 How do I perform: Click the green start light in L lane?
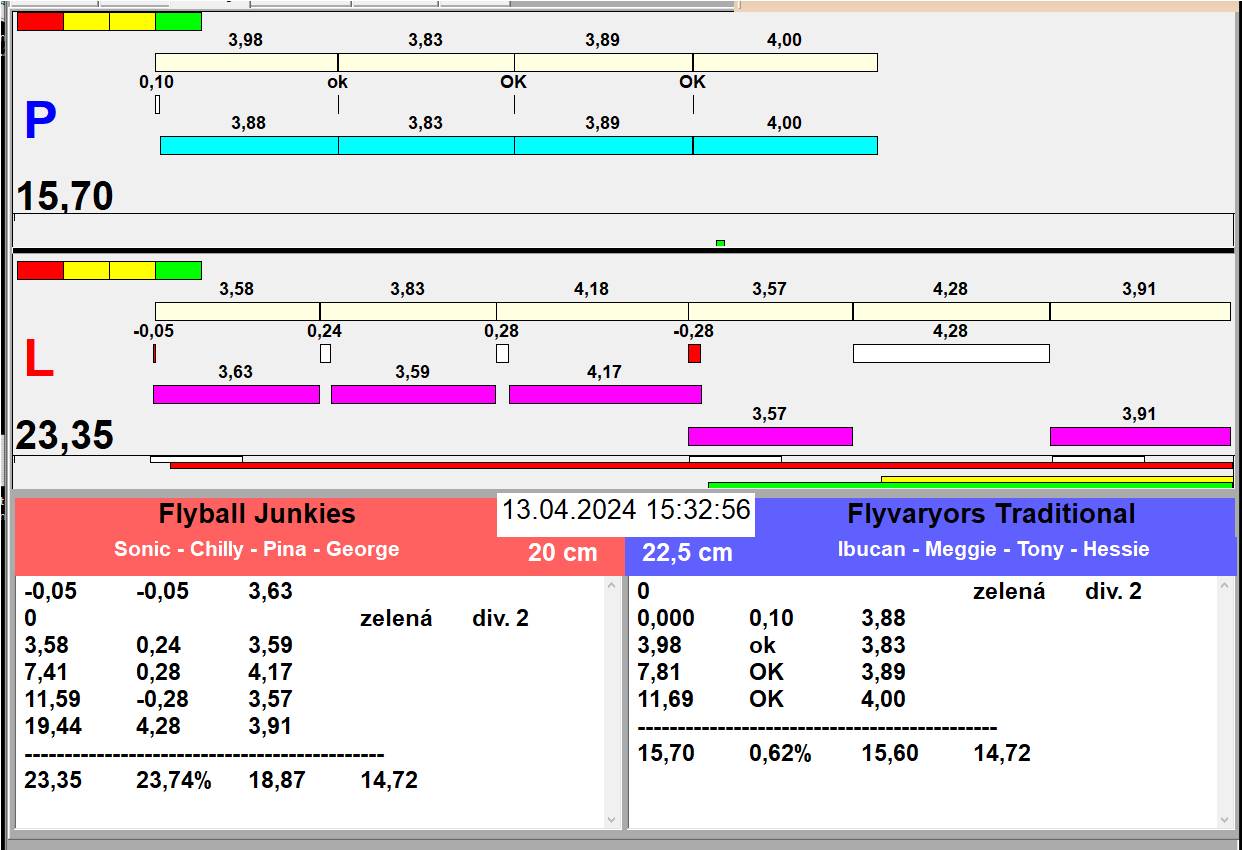point(178,270)
